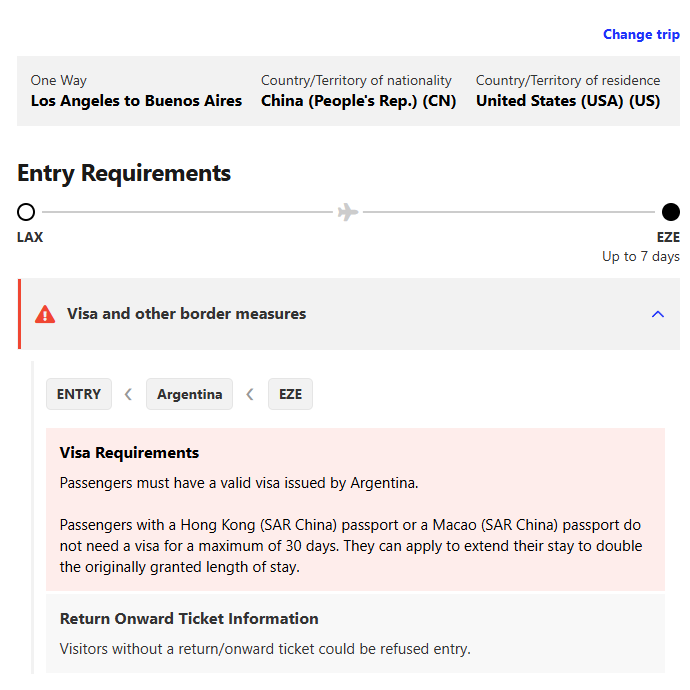Click the Entry Requirements heading
Image resolution: width=690 pixels, height=690 pixels.
coord(124,173)
